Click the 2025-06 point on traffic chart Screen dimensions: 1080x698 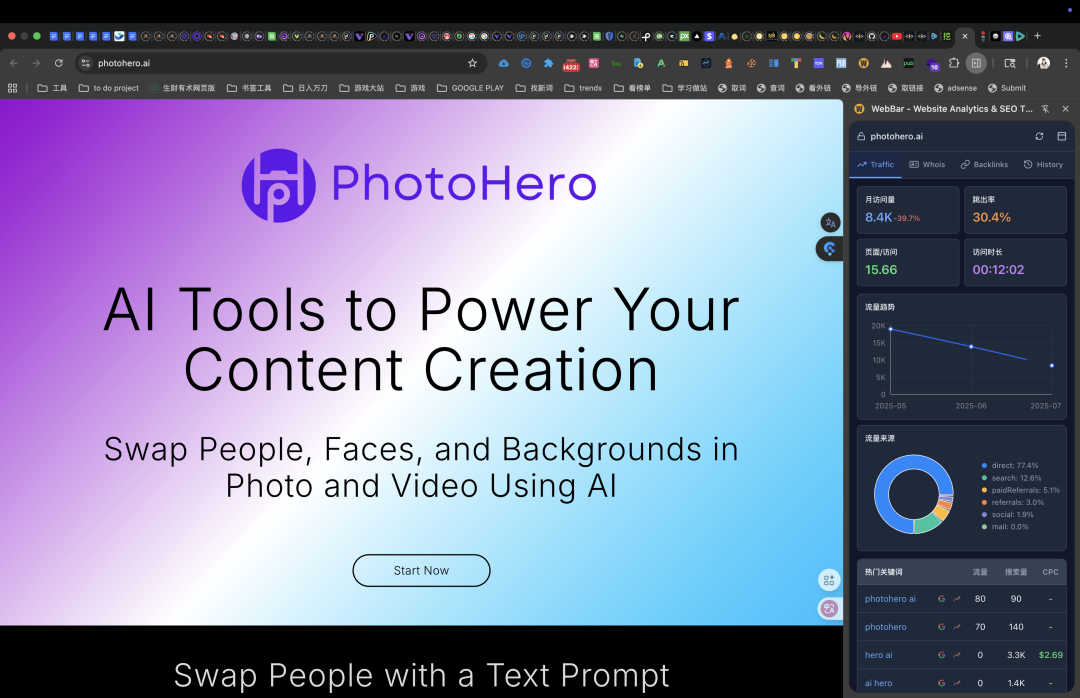[x=971, y=347]
